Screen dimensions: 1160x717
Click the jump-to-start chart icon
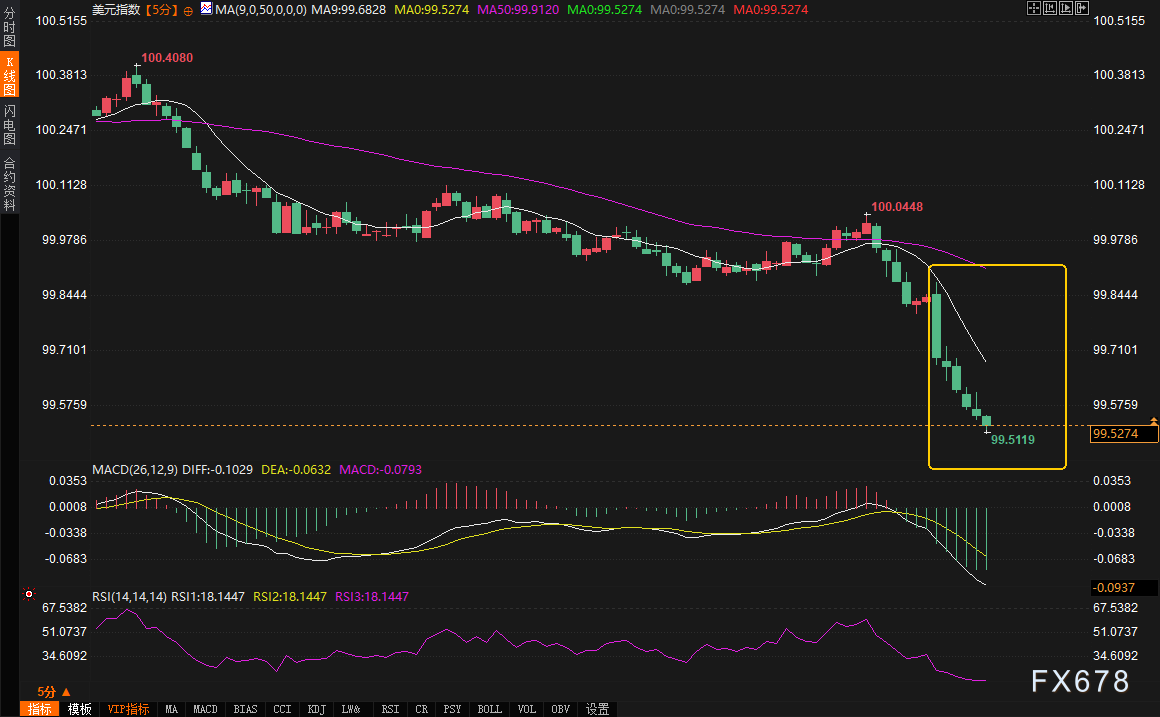point(1052,8)
